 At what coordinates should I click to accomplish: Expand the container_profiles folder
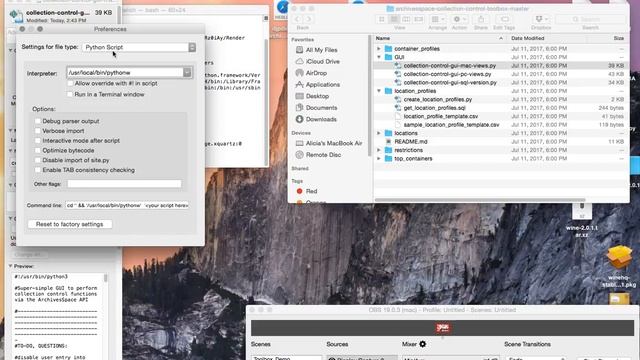[x=379, y=49]
